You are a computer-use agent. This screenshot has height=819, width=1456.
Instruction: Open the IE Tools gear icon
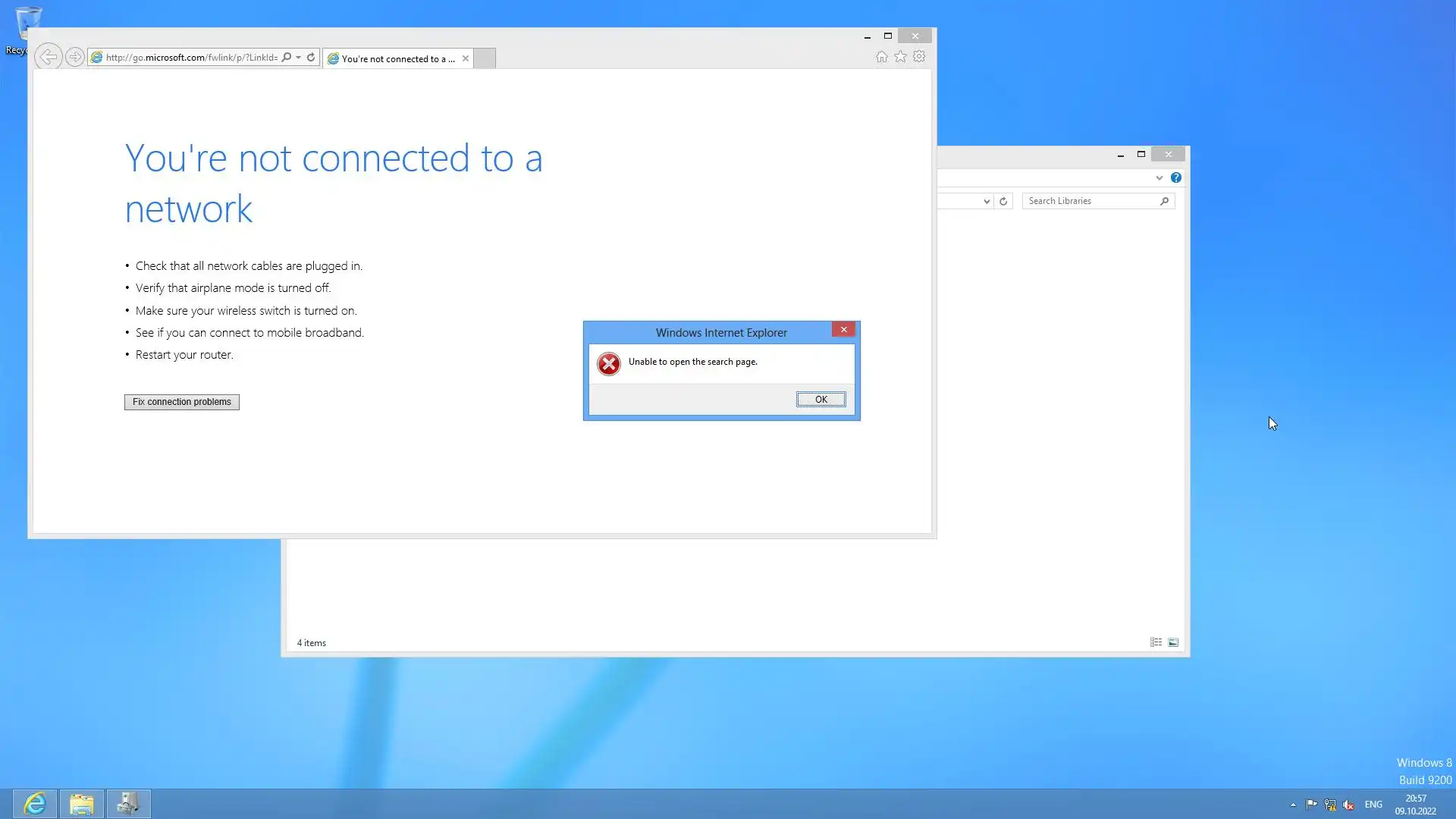point(919,57)
